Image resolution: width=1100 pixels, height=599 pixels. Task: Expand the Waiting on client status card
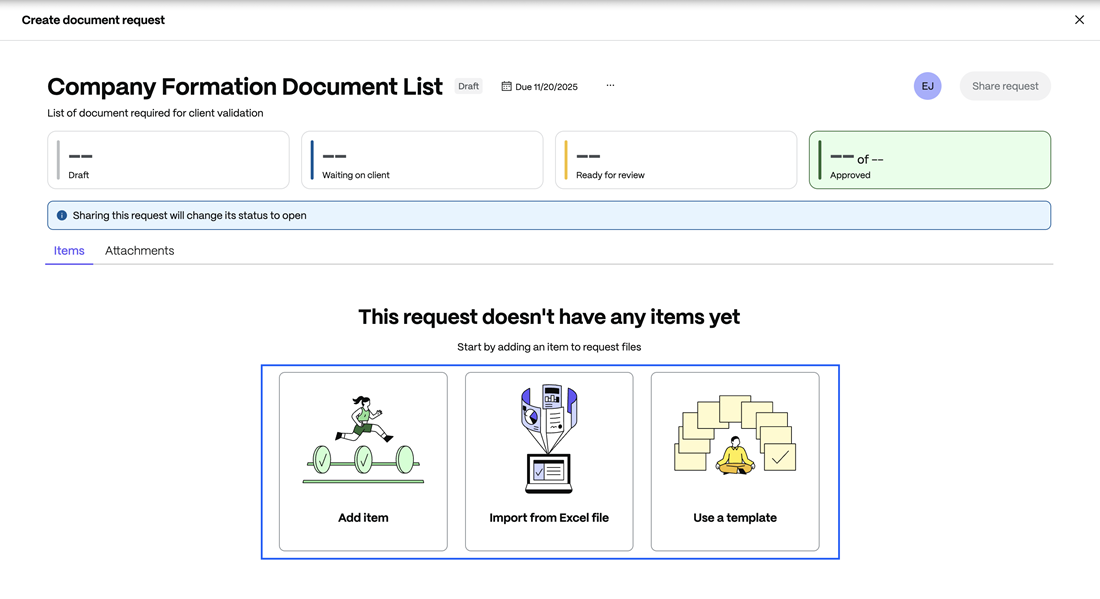click(422, 159)
